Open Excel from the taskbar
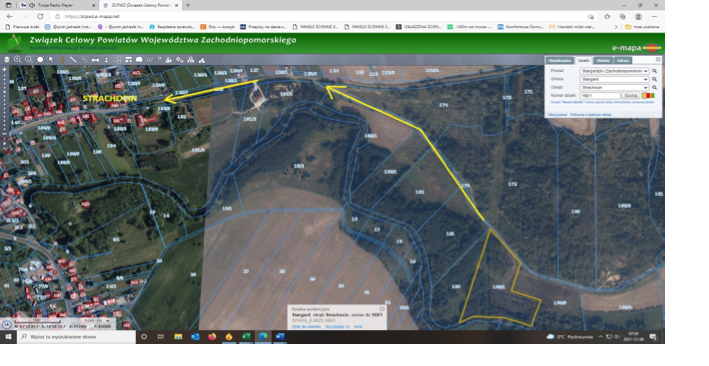Image resolution: width=709 pixels, height=366 pixels. tap(246, 337)
